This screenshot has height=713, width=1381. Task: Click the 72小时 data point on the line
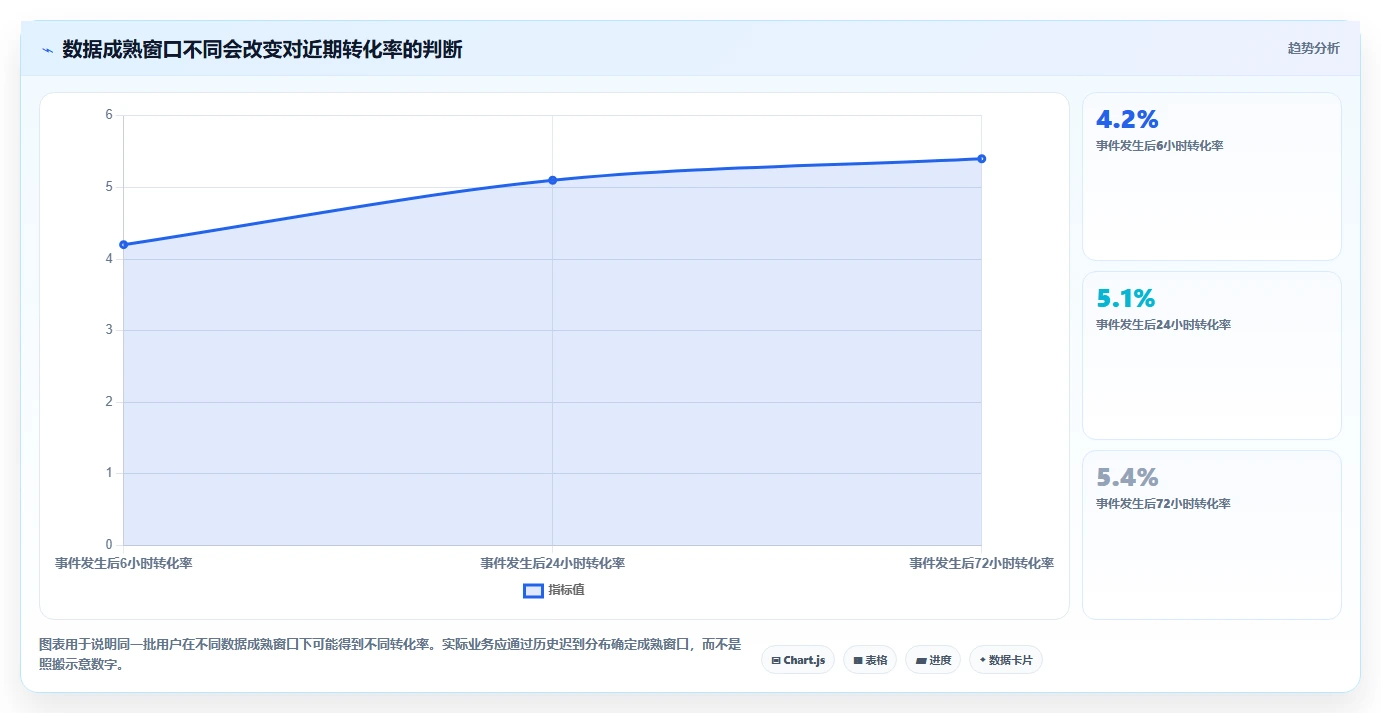981,158
